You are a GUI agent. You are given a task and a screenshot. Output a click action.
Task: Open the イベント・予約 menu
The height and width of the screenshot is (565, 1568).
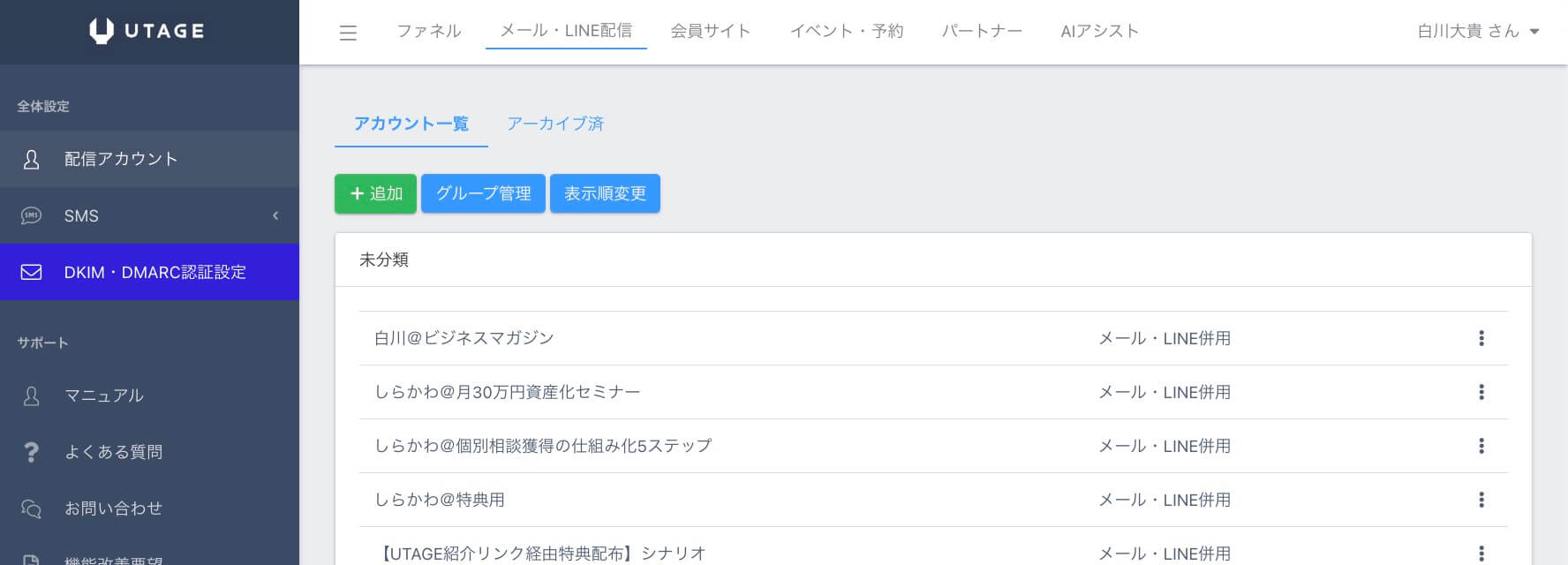(x=847, y=31)
